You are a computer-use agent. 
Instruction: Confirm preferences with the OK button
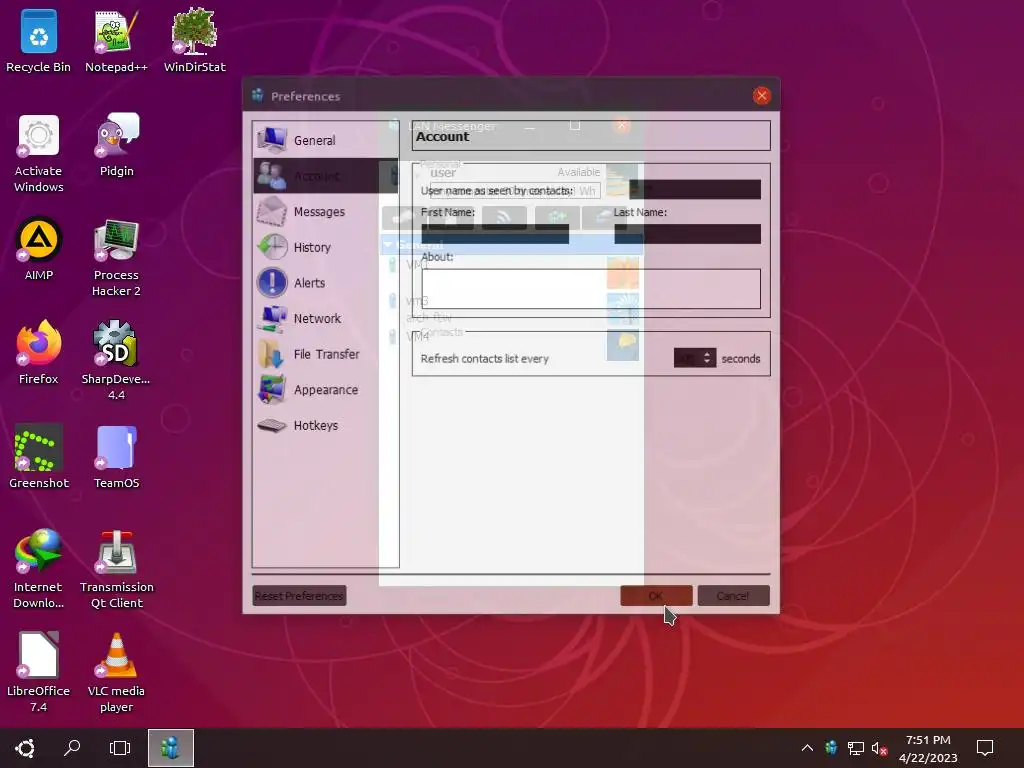click(656, 596)
